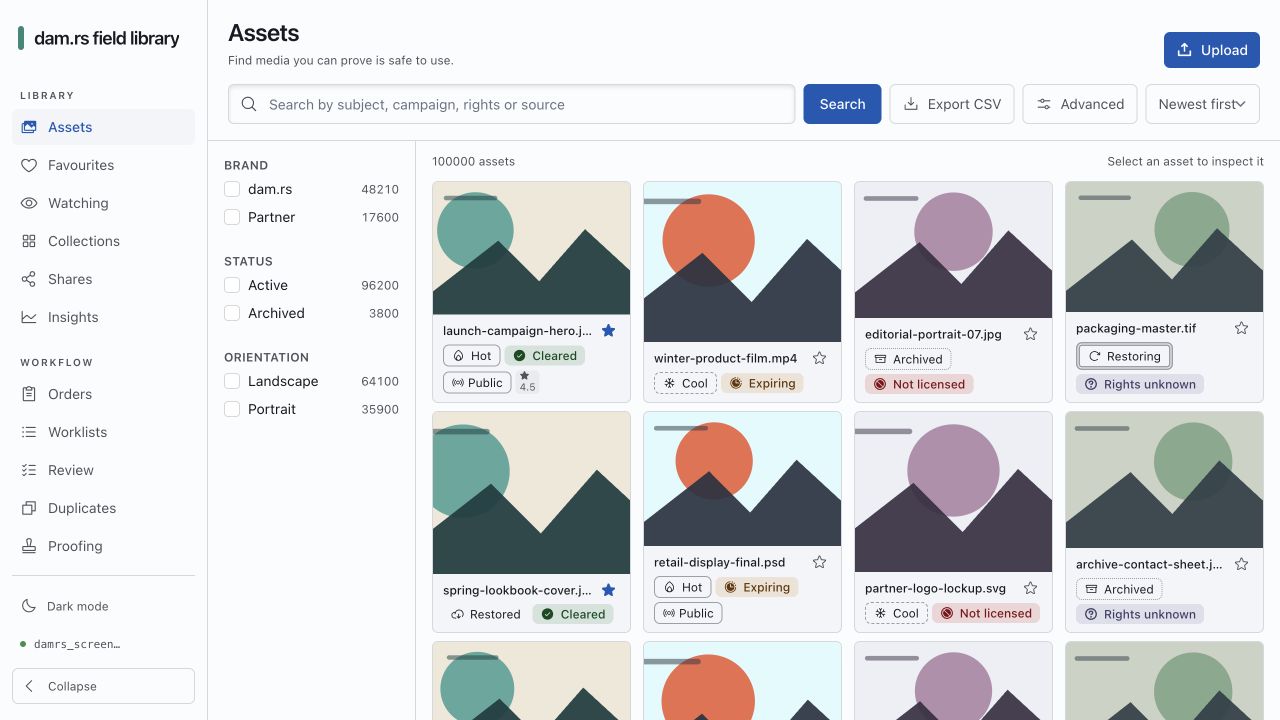Open Favourites via its heart icon
This screenshot has width=1280, height=720.
point(29,165)
